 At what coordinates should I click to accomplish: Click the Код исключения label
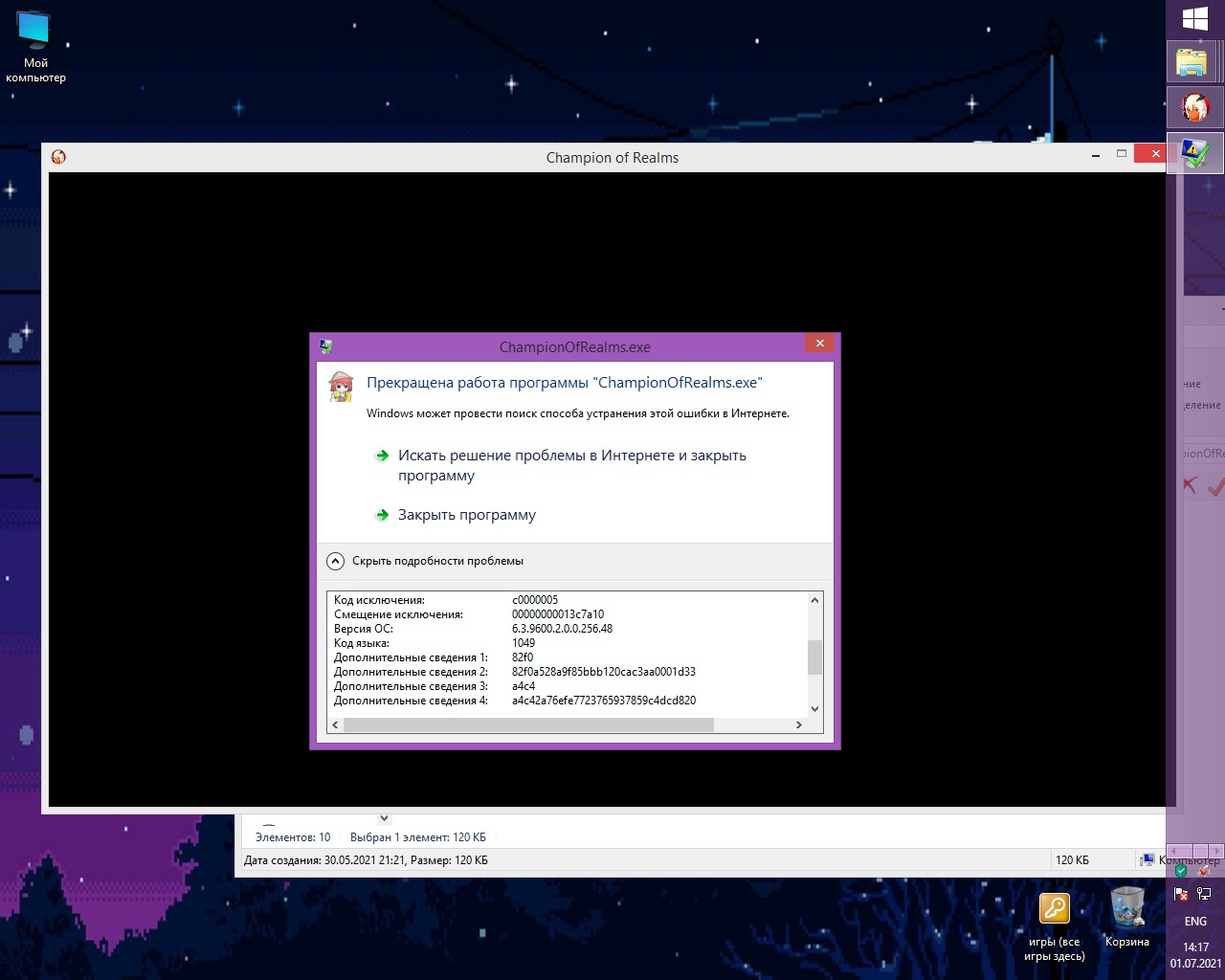[x=379, y=600]
